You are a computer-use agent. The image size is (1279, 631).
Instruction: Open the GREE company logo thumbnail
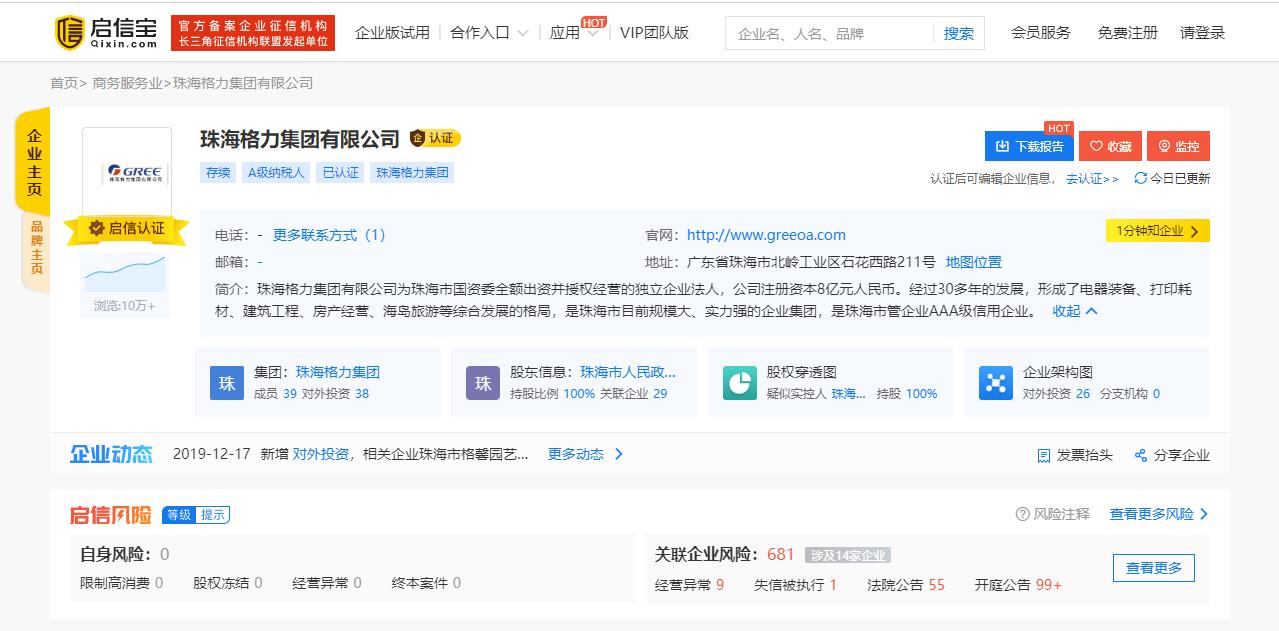tap(127, 172)
